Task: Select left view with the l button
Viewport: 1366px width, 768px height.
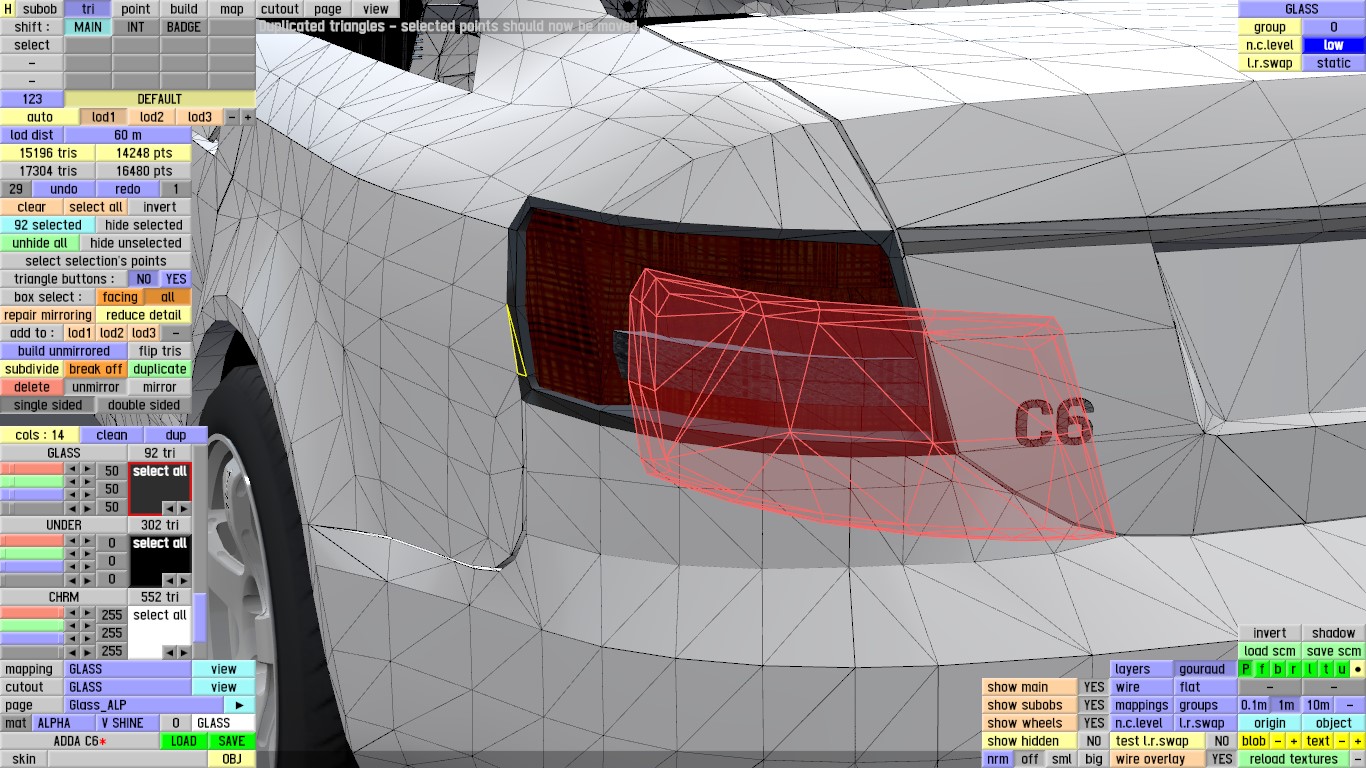Action: click(x=1310, y=669)
